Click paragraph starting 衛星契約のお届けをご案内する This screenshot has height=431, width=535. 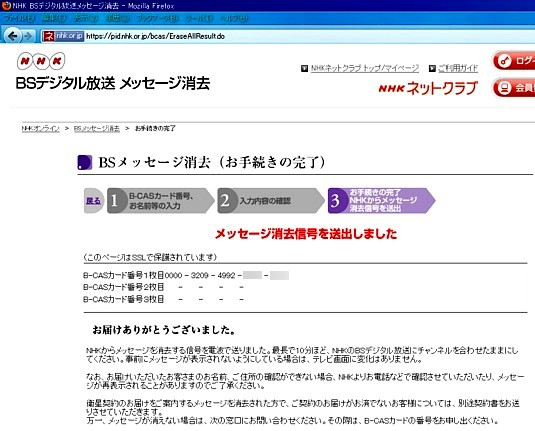tap(303, 407)
